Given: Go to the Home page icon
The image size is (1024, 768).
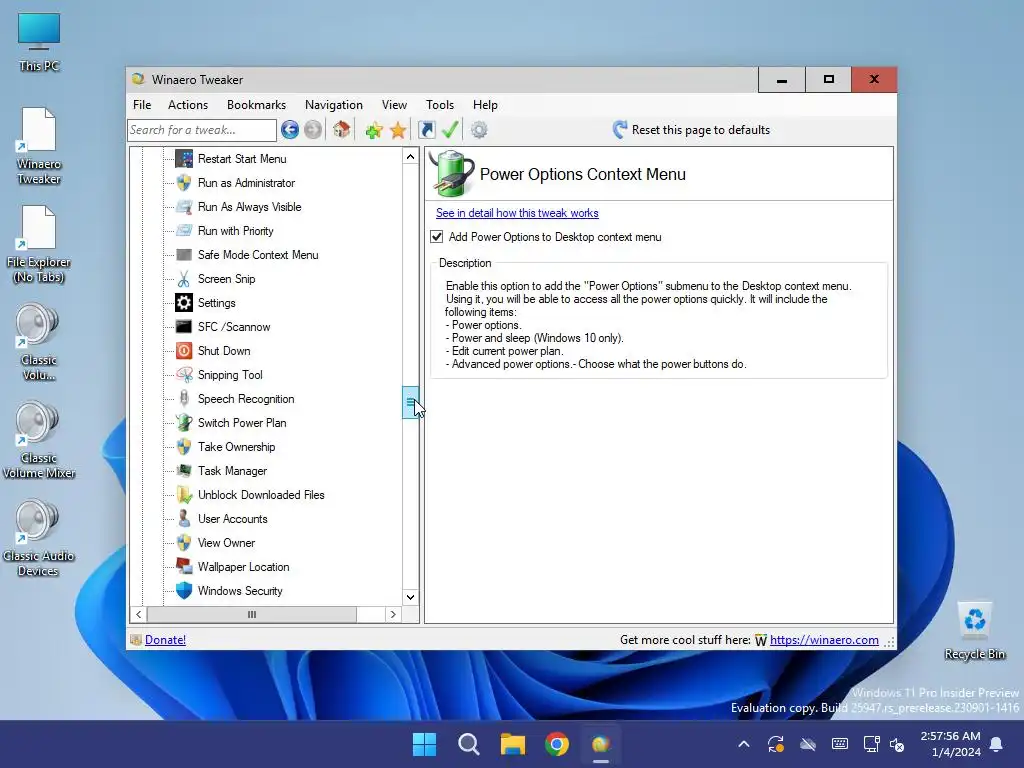Looking at the screenshot, I should [x=342, y=130].
